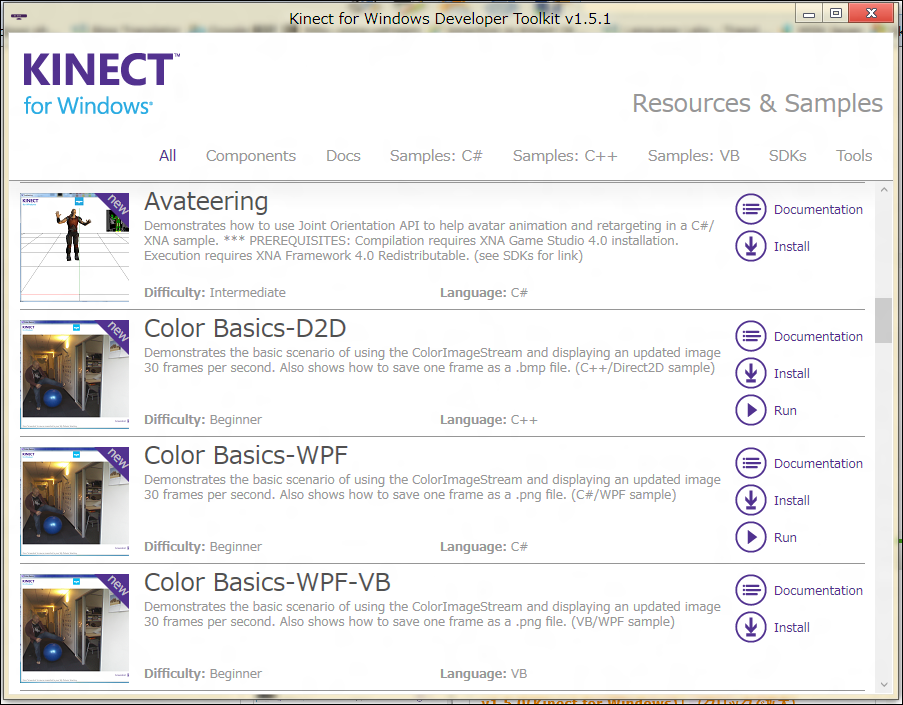The height and width of the screenshot is (705, 903).
Task: Switch to the Components tab
Action: (x=251, y=156)
